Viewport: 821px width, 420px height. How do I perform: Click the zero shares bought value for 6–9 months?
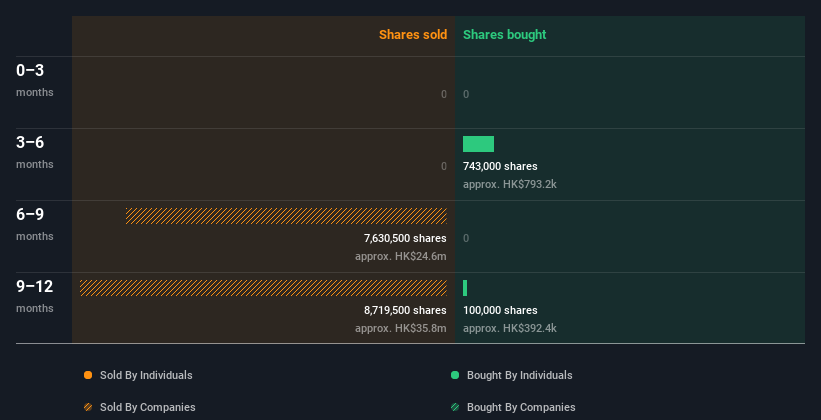[466, 239]
